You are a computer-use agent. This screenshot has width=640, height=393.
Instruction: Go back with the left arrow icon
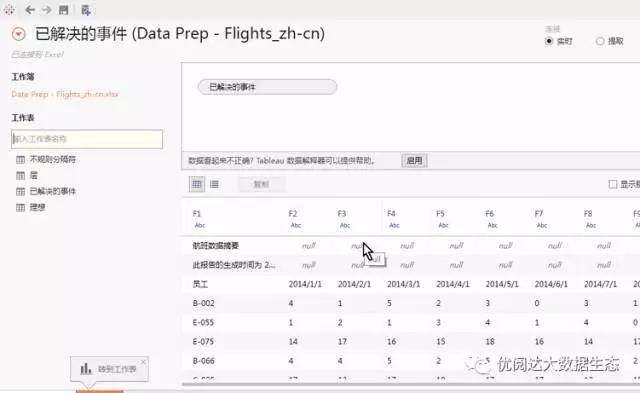coord(30,10)
